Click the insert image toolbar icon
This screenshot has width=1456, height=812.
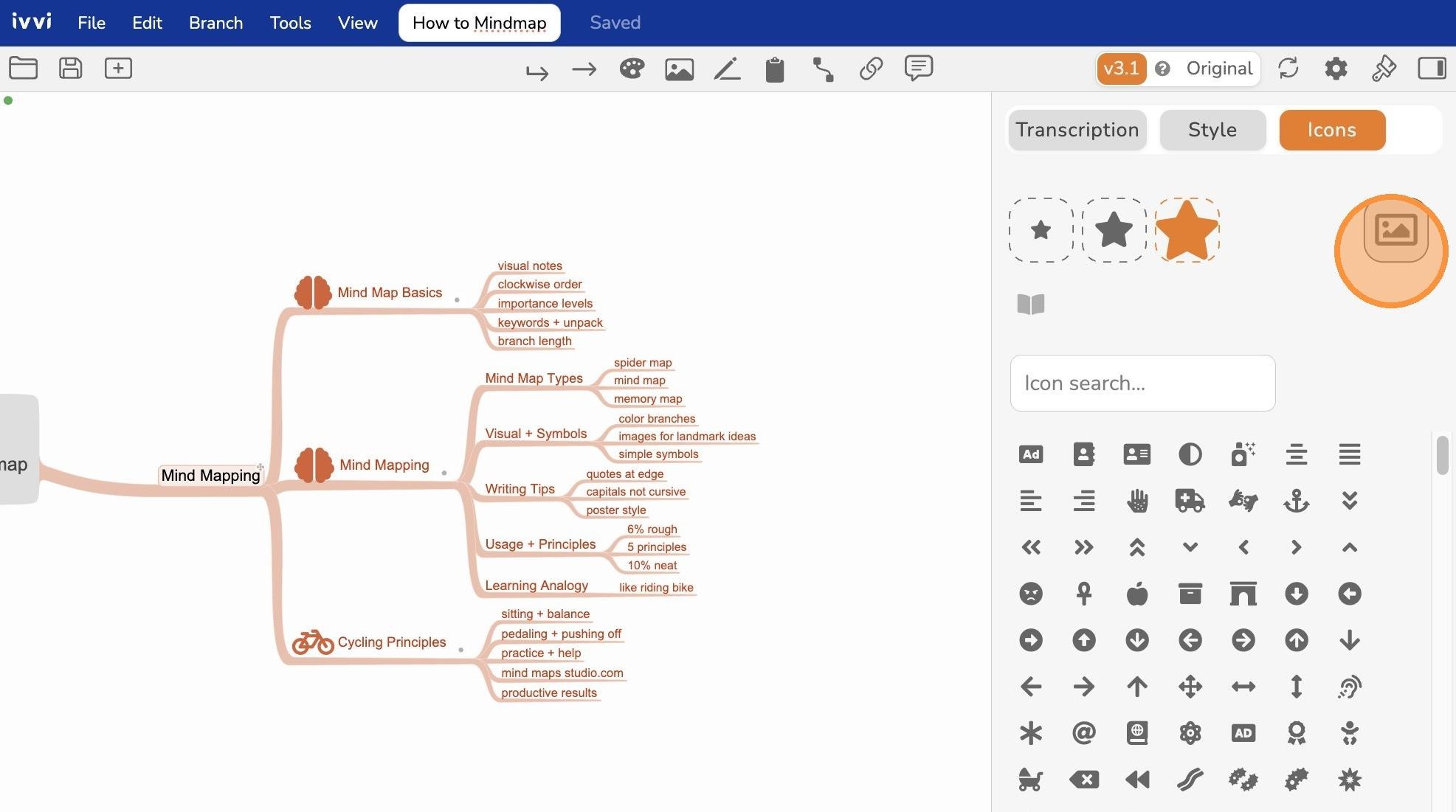click(x=679, y=69)
